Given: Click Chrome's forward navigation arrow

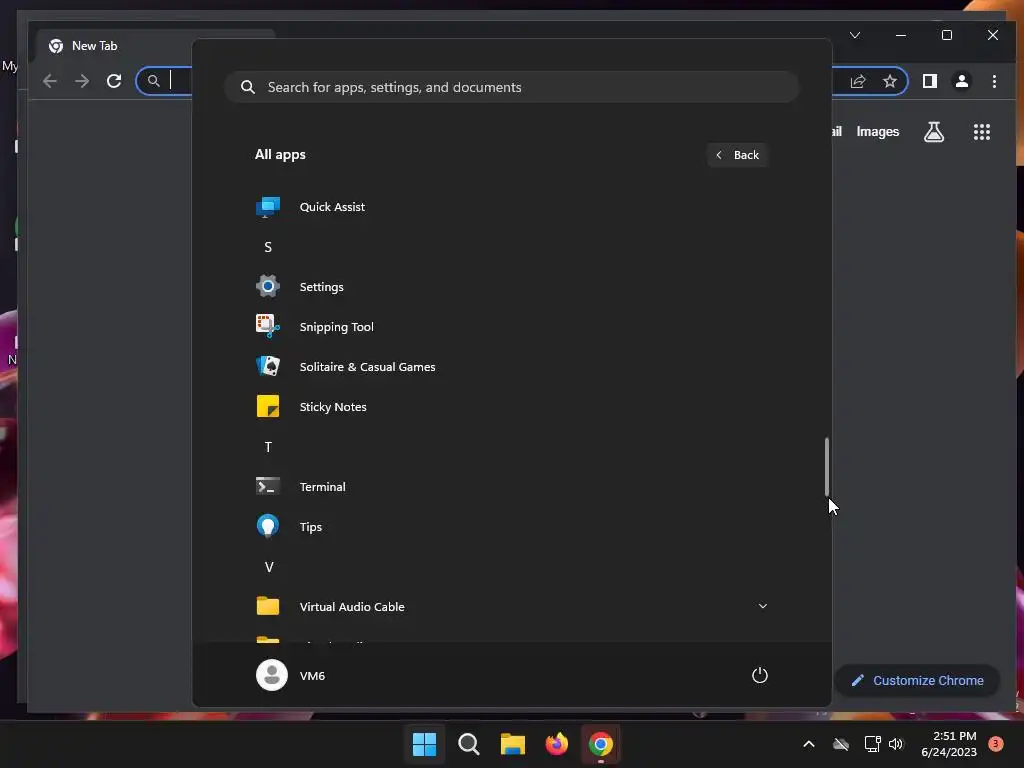Looking at the screenshot, I should tap(82, 81).
